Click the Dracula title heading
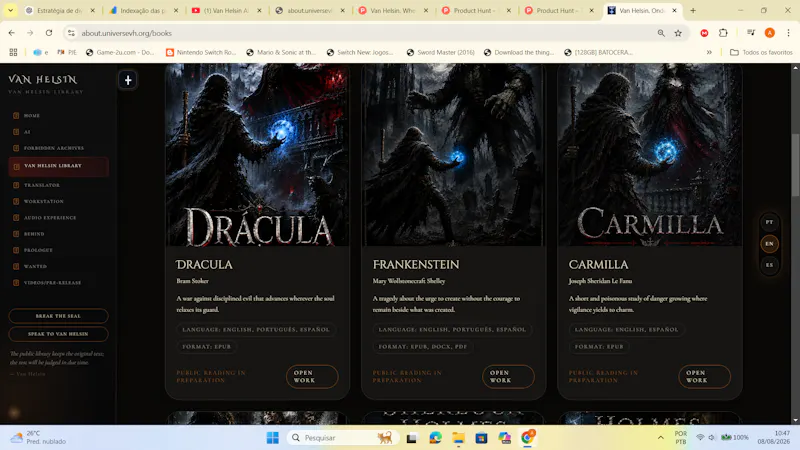Screen dimensions: 800x450 (204, 264)
